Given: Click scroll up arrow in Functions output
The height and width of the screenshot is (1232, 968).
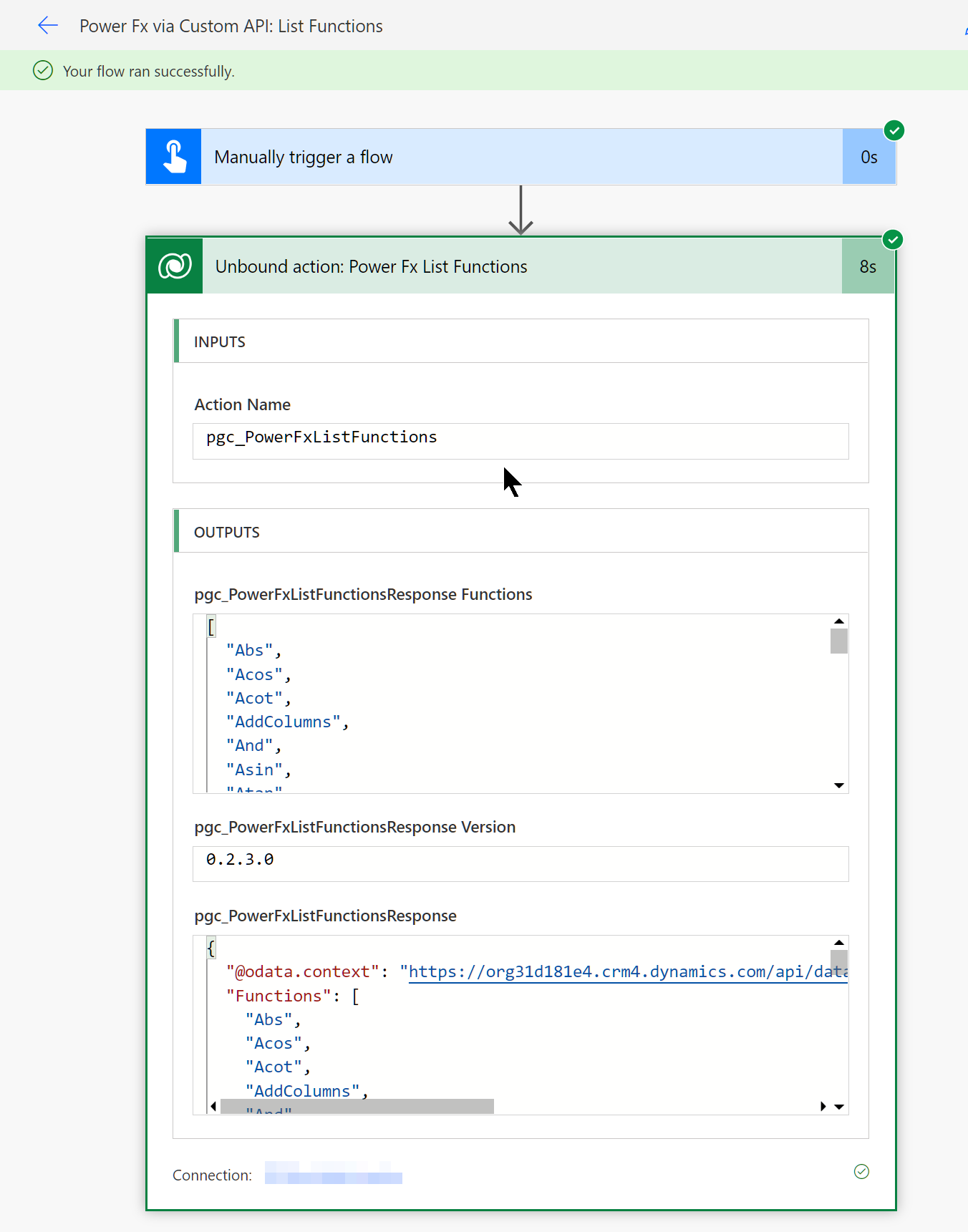Looking at the screenshot, I should point(839,621).
